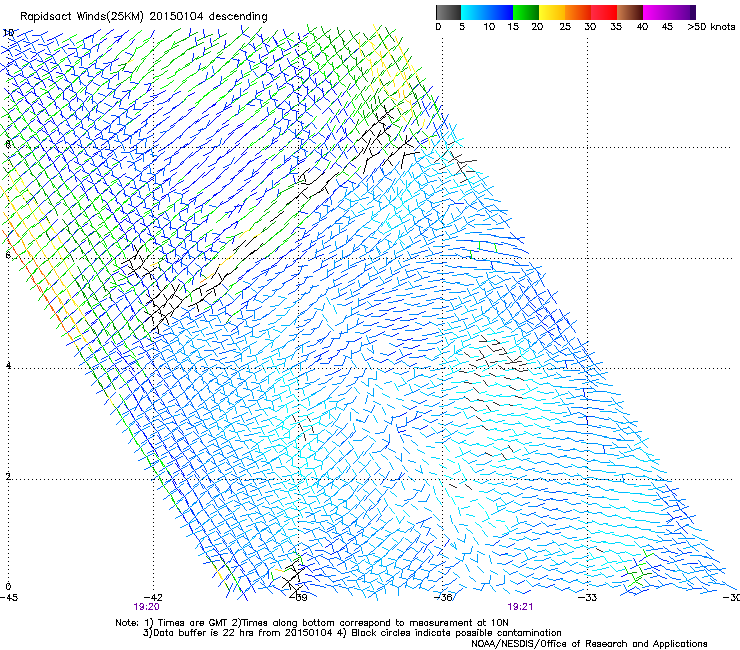Image resolution: width=740 pixels, height=650 pixels.
Task: Click the '-45' longitude axis label
Action: [9, 598]
